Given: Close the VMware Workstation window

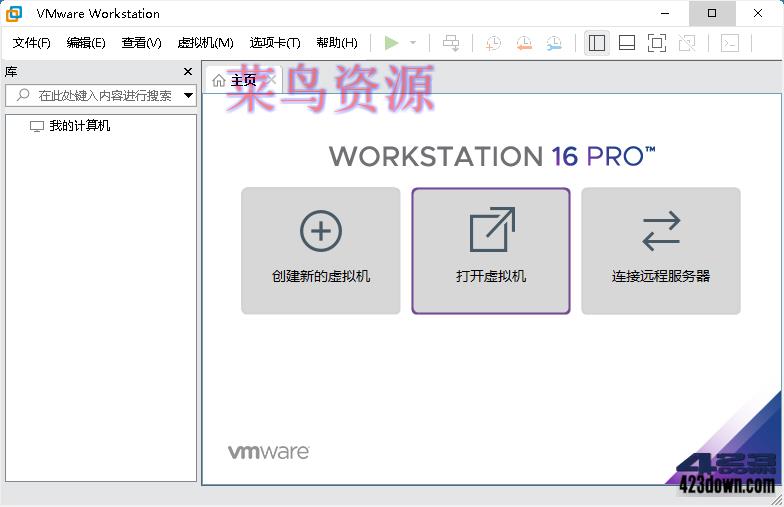Looking at the screenshot, I should [x=758, y=14].
